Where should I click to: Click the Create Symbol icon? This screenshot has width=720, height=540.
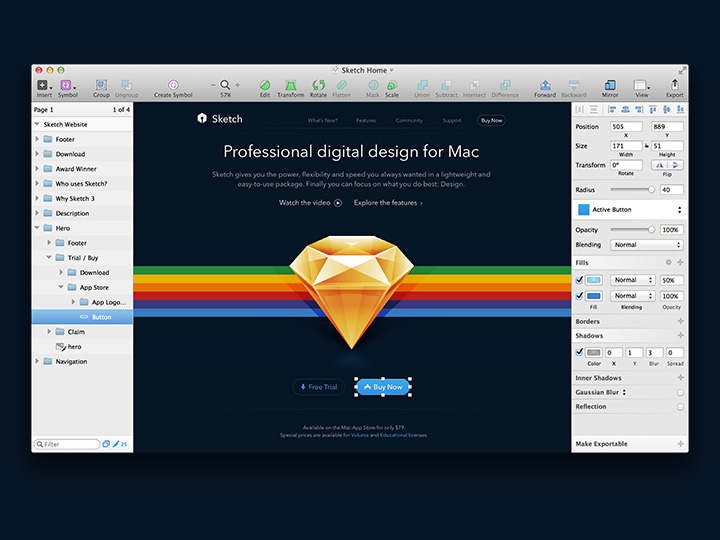point(173,85)
